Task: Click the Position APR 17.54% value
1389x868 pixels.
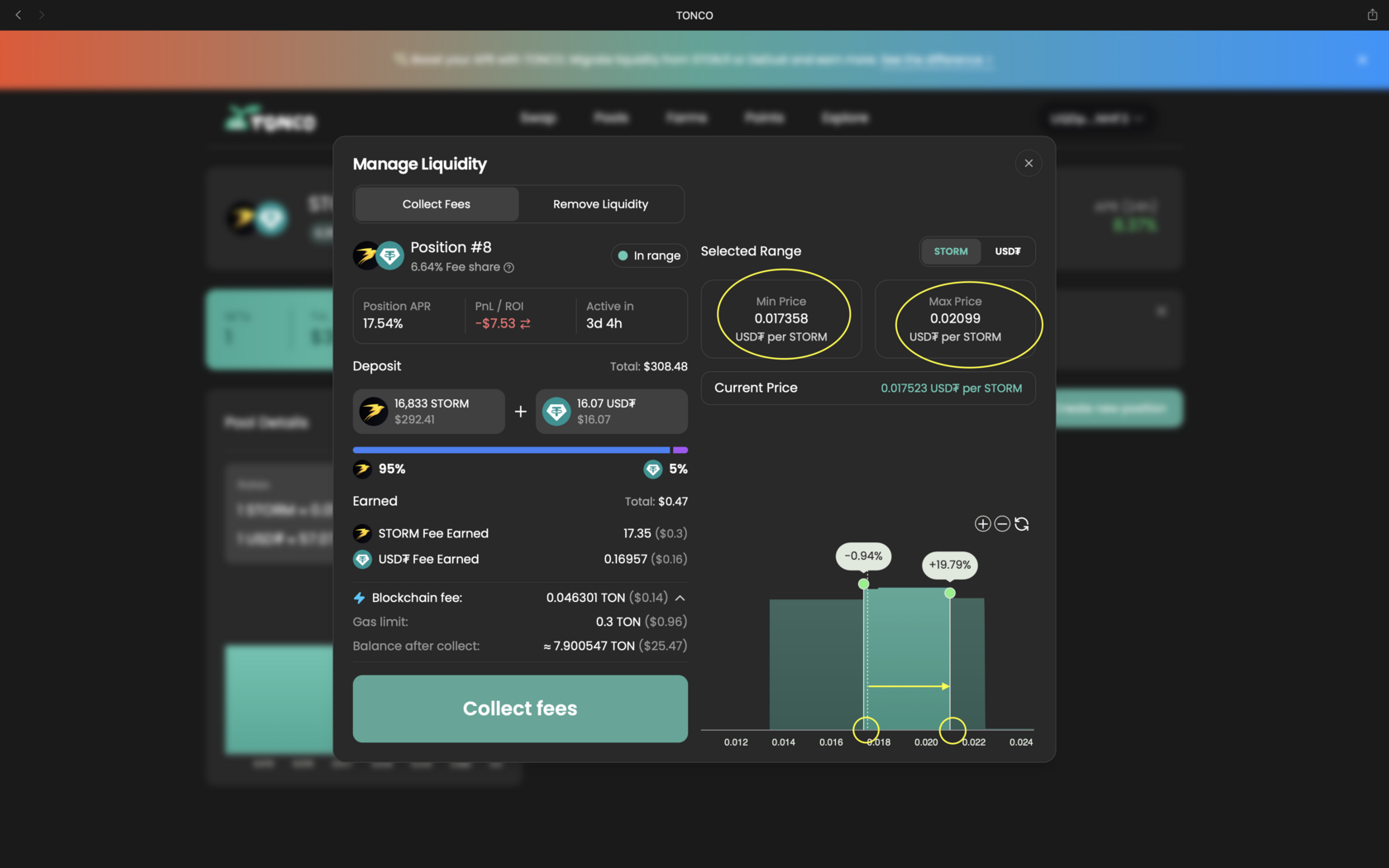Action: pyautogui.click(x=383, y=324)
